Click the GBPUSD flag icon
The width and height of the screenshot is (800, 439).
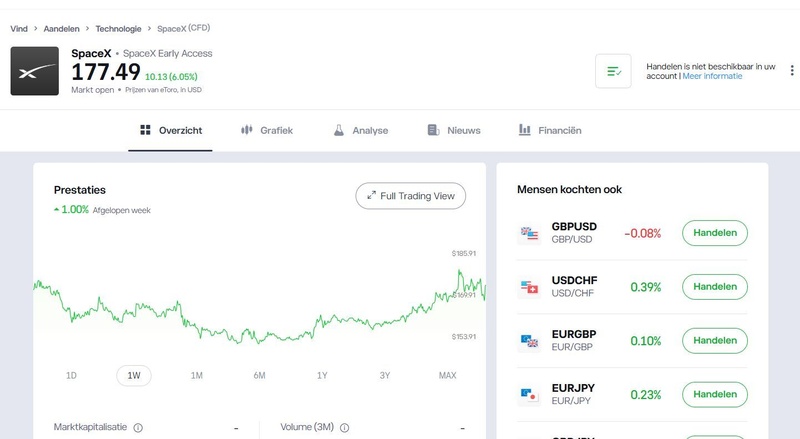(529, 233)
